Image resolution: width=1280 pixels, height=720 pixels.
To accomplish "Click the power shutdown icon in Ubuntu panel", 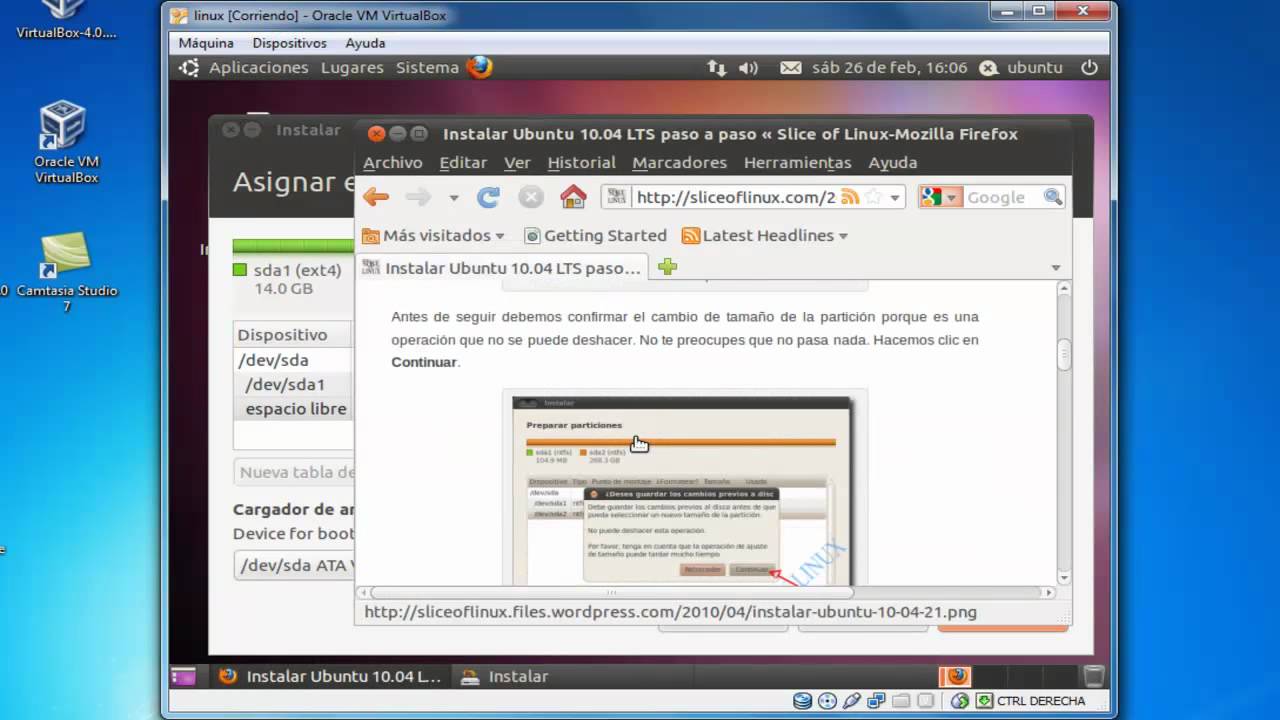I will pyautogui.click(x=1089, y=67).
